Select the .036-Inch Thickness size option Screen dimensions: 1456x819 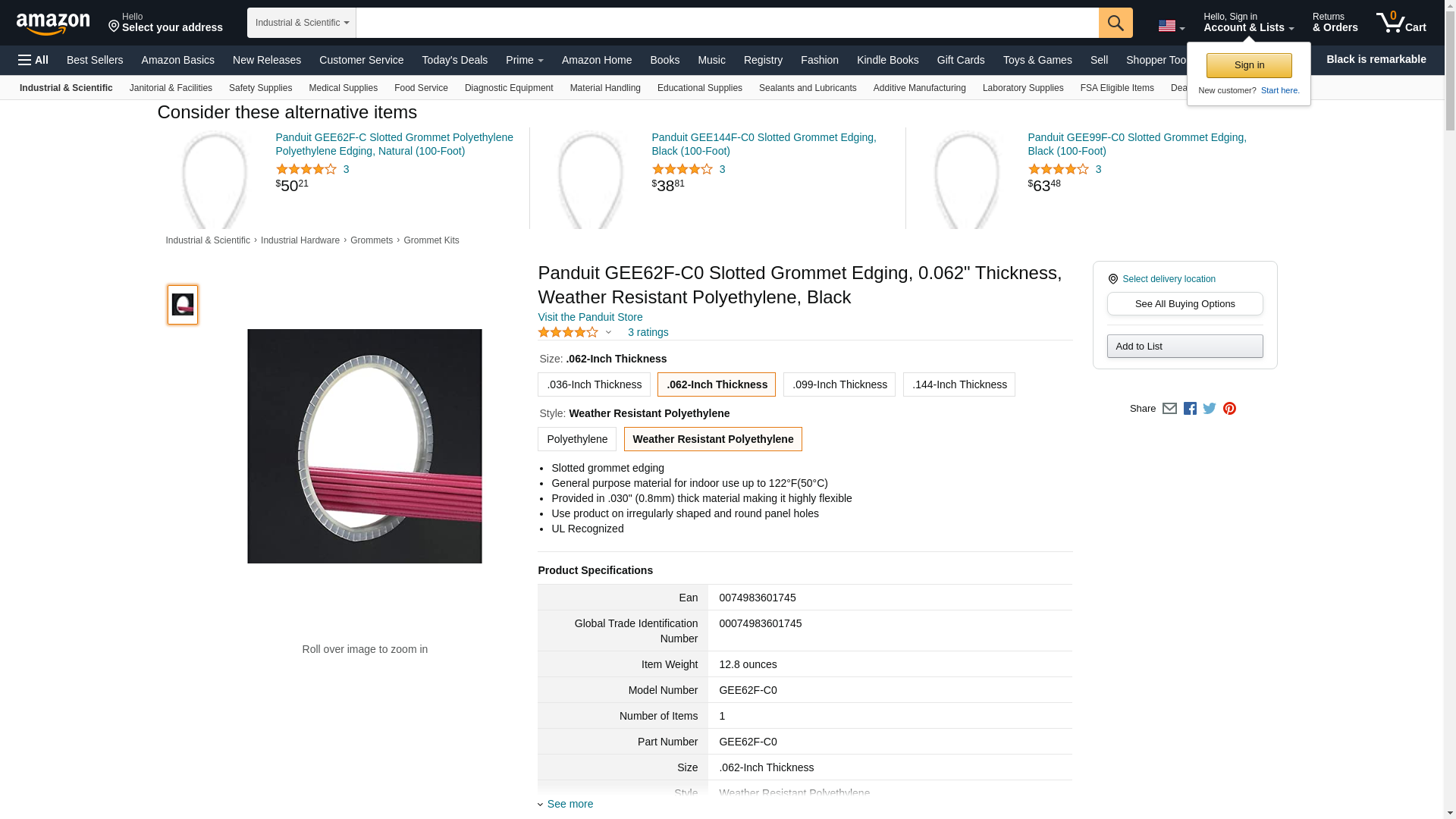(x=594, y=384)
